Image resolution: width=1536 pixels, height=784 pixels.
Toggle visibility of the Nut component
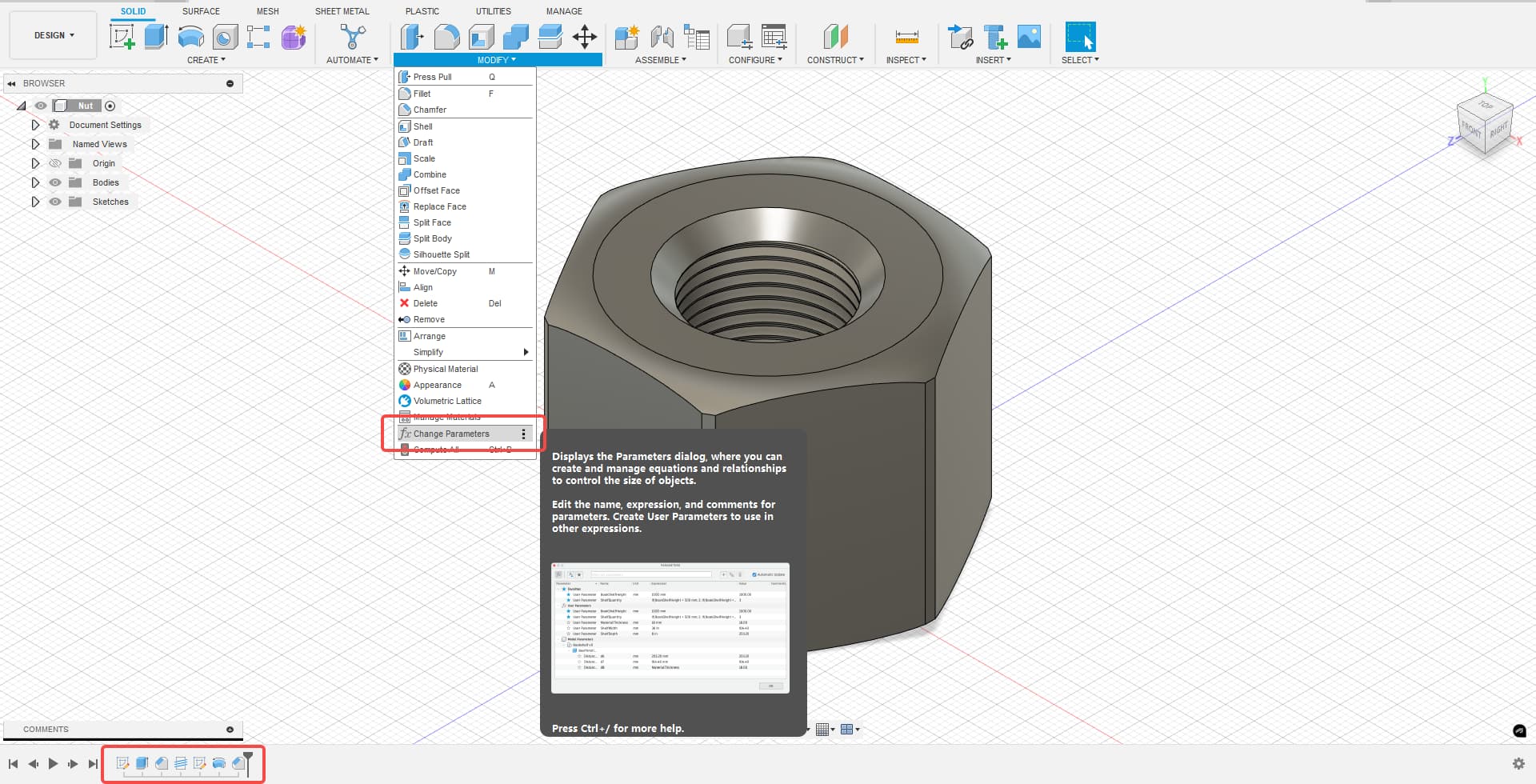(41, 106)
